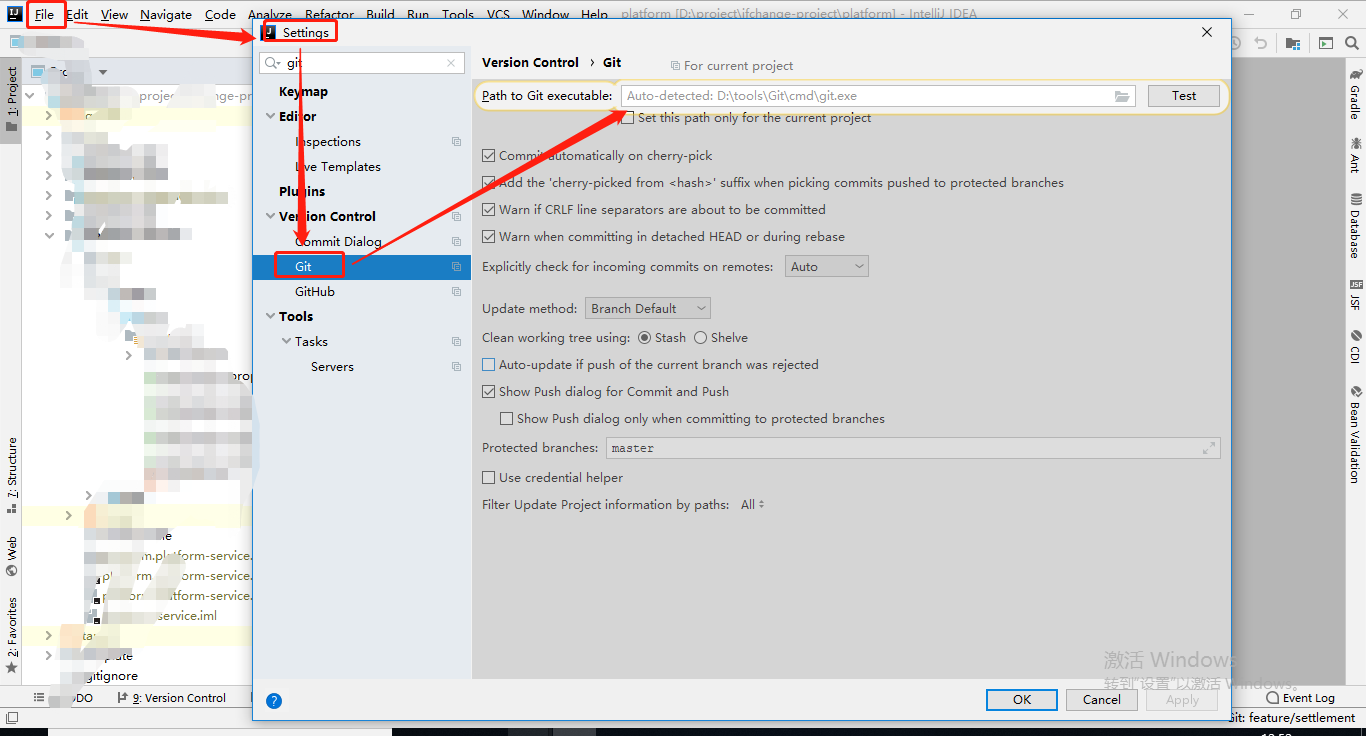Select Plugins in settings tree

(x=302, y=192)
